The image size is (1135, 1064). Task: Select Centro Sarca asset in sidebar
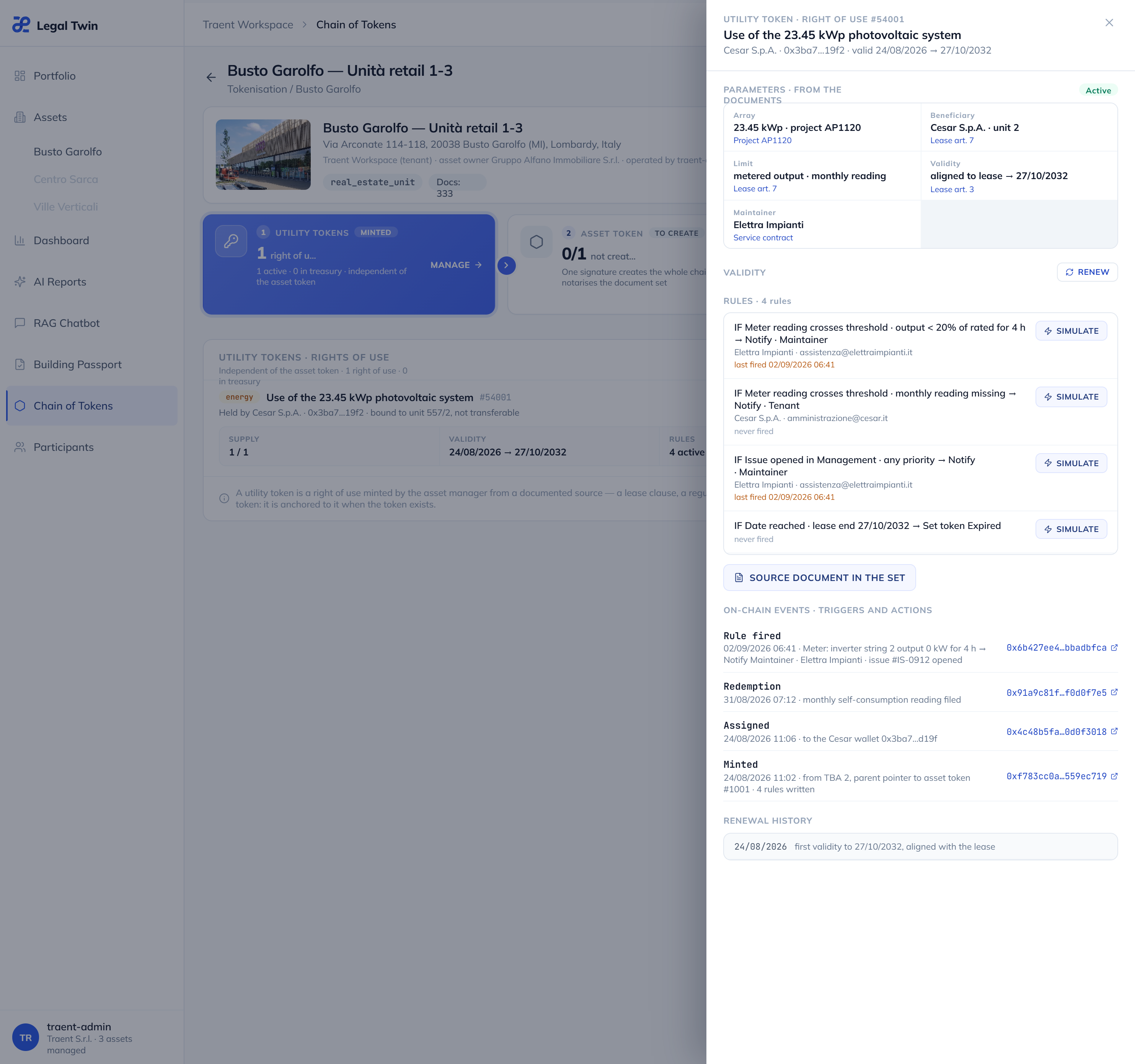click(x=66, y=180)
